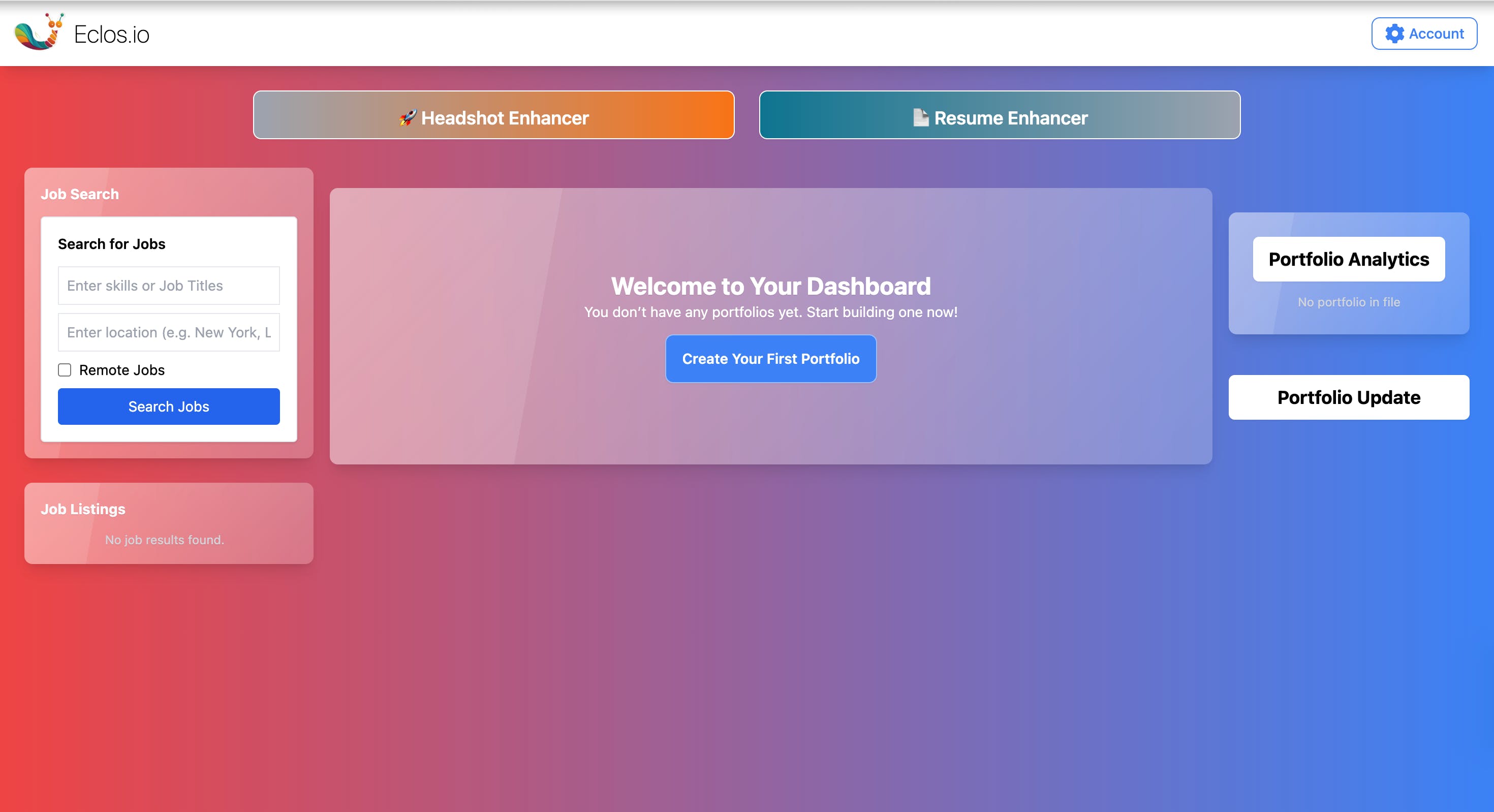Click the rocket icon on Headshot Enhancer
The image size is (1494, 812).
pos(408,118)
